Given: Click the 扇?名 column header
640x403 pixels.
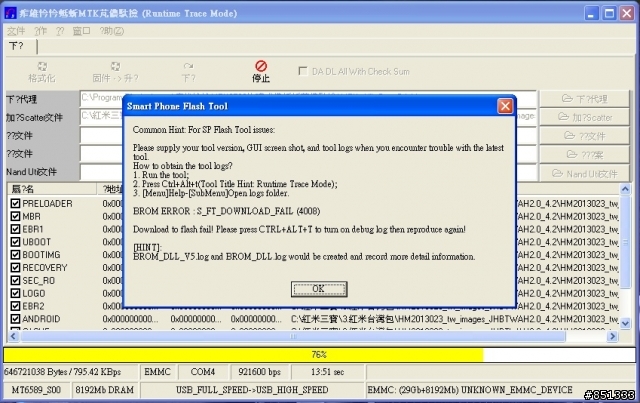Looking at the screenshot, I should pyautogui.click(x=52, y=189).
